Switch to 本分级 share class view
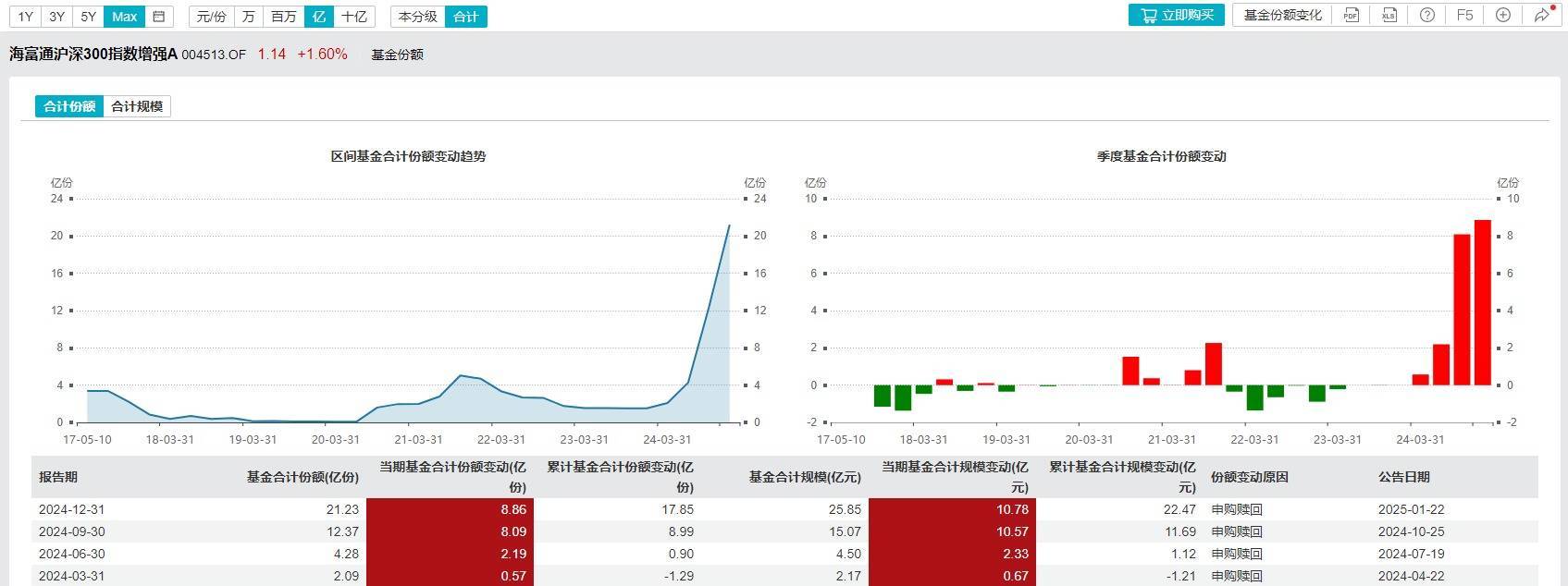 [x=417, y=17]
